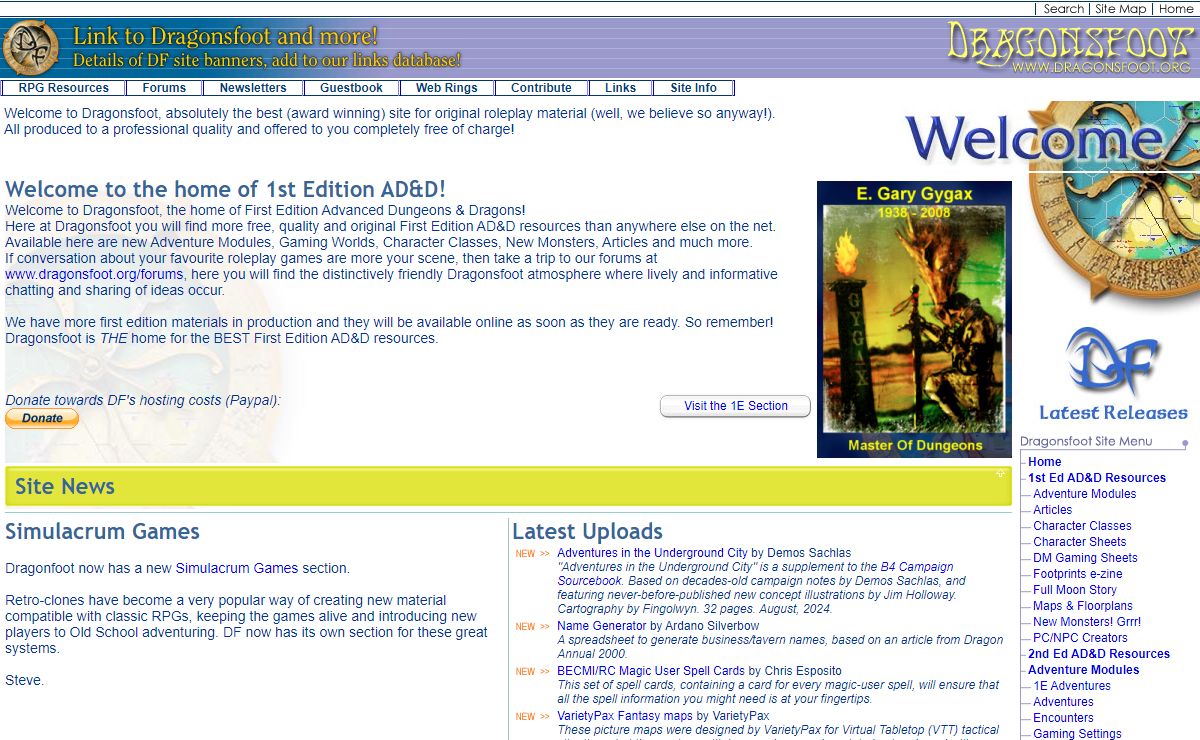Viewport: 1200px width, 740px height.
Task: Click the Dragonsfoot Site Menu title
Action: [x=1086, y=441]
